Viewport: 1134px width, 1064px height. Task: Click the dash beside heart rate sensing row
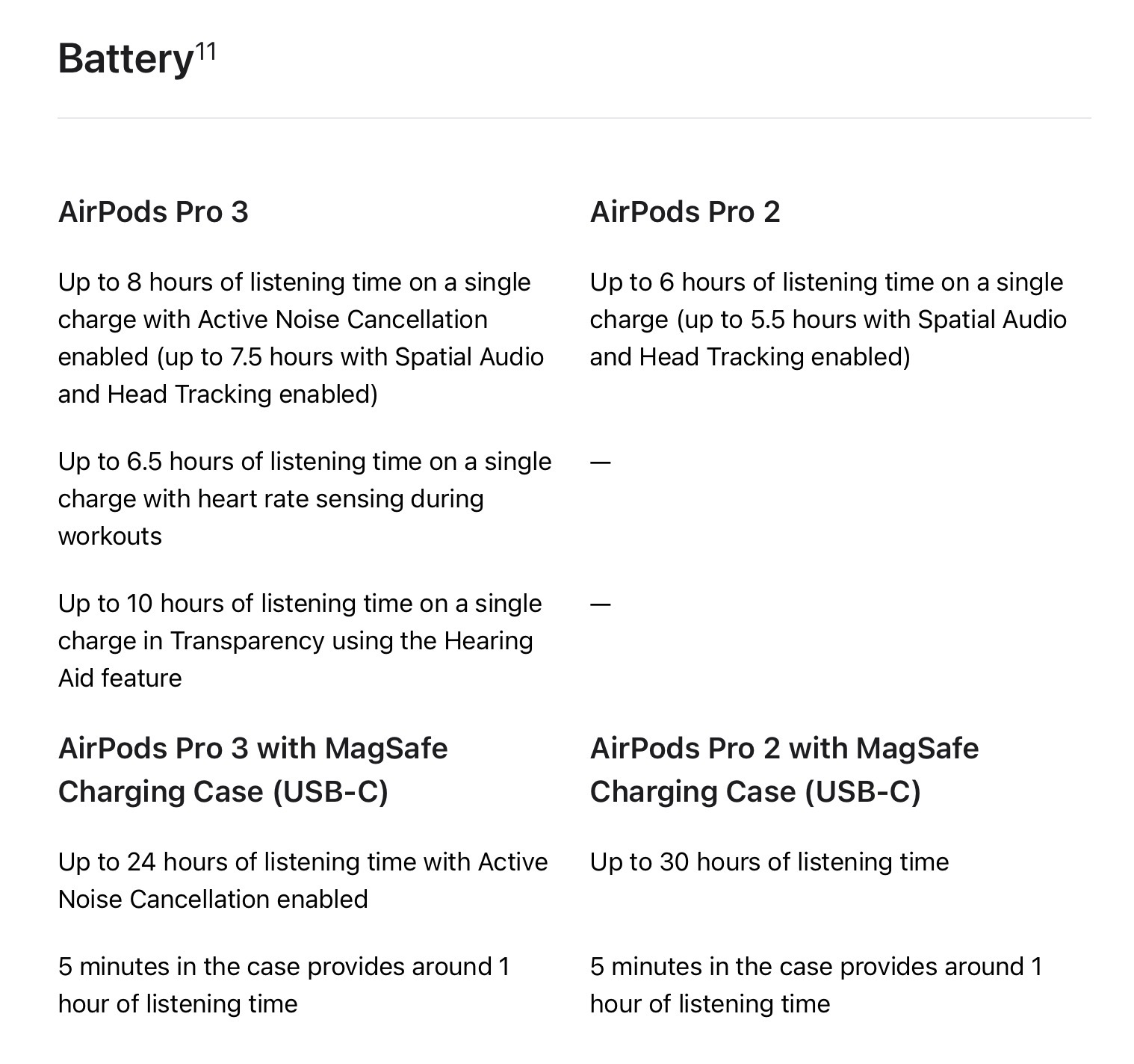601,462
